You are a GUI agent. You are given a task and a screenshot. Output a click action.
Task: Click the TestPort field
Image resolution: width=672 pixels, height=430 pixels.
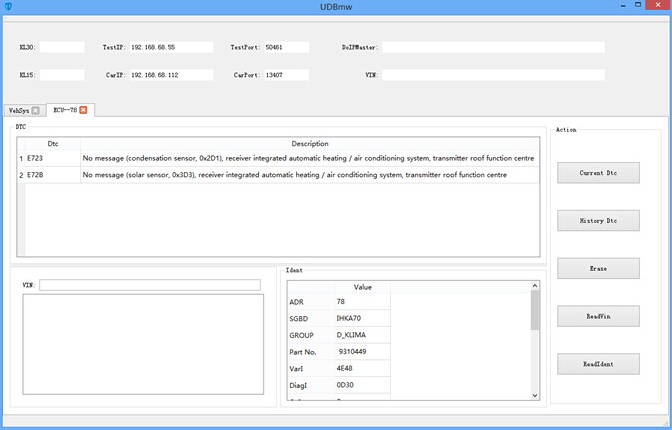[x=286, y=47]
